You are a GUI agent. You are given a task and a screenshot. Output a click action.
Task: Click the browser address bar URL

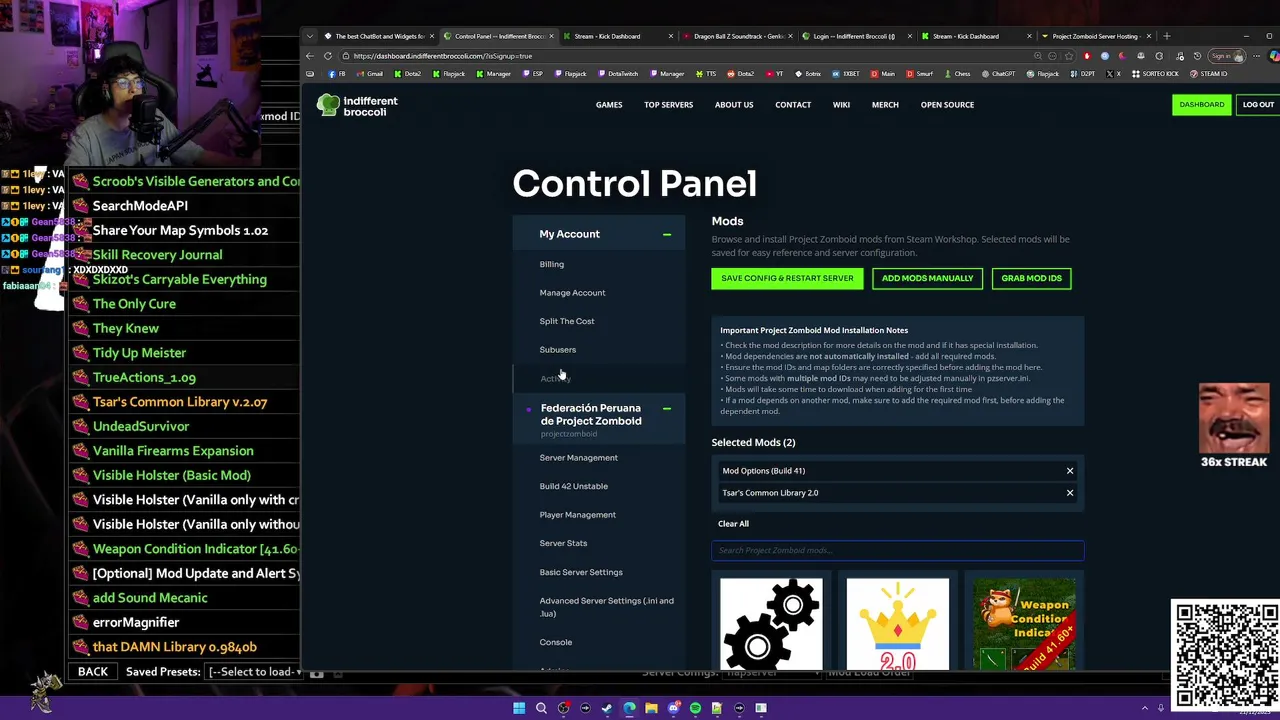(443, 56)
